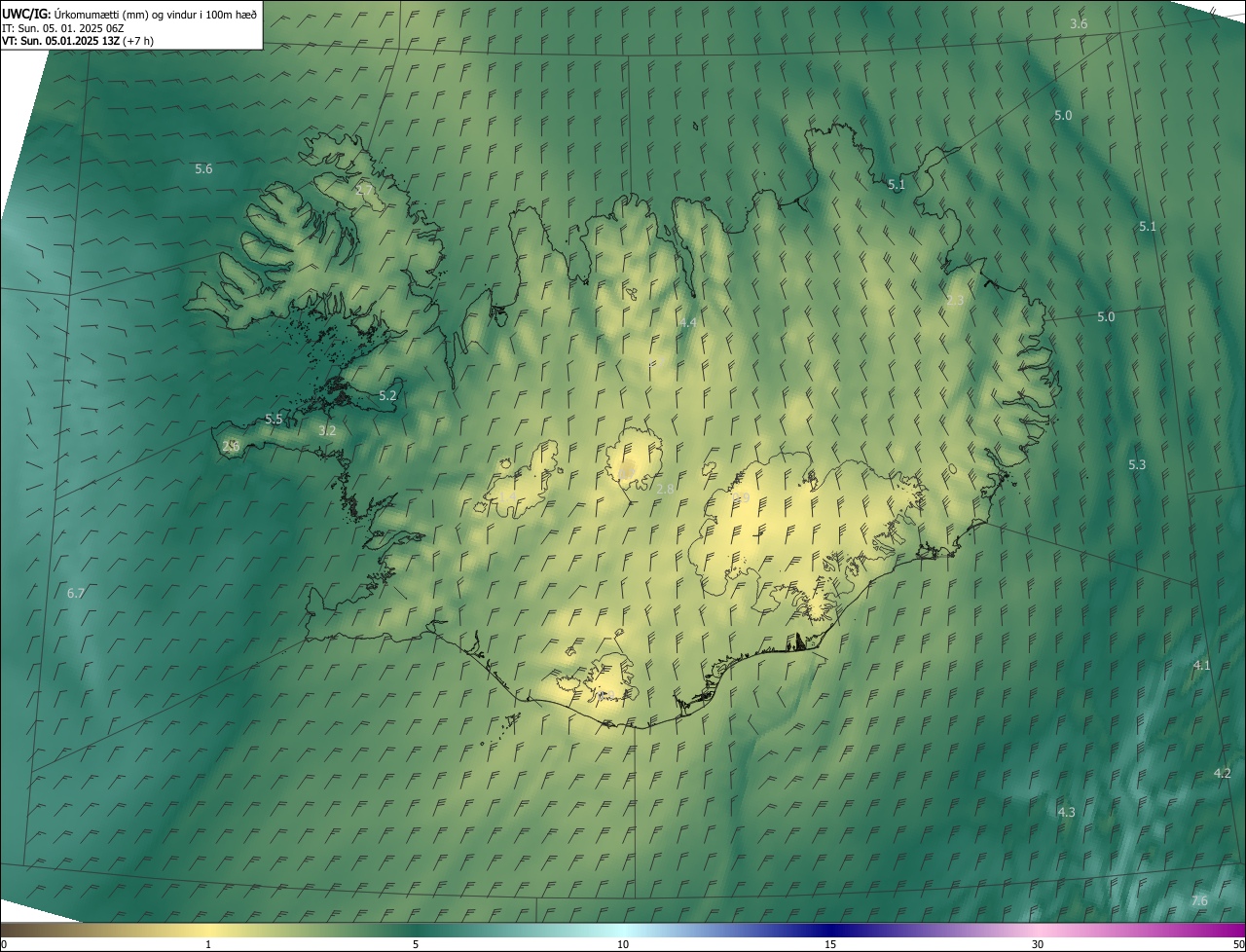Click the 5.6 value label off the Westfjords
This screenshot has width=1246, height=952.
tap(203, 169)
